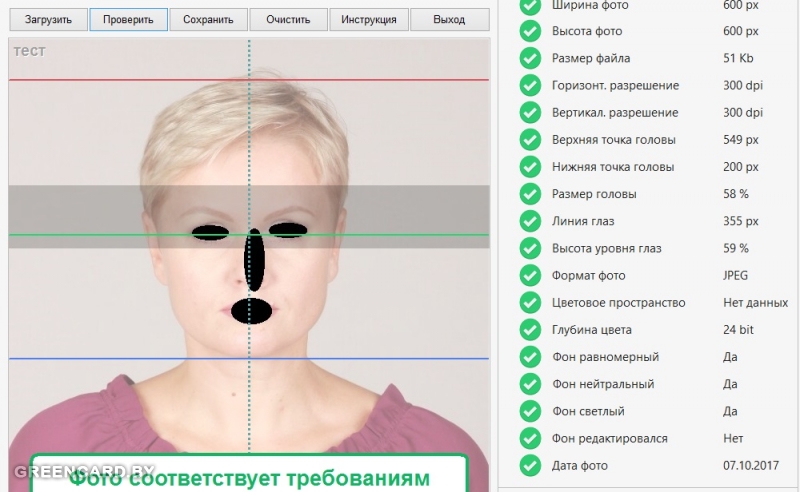
Task: Click green checkmark next to Размер головы
Action: tap(530, 194)
